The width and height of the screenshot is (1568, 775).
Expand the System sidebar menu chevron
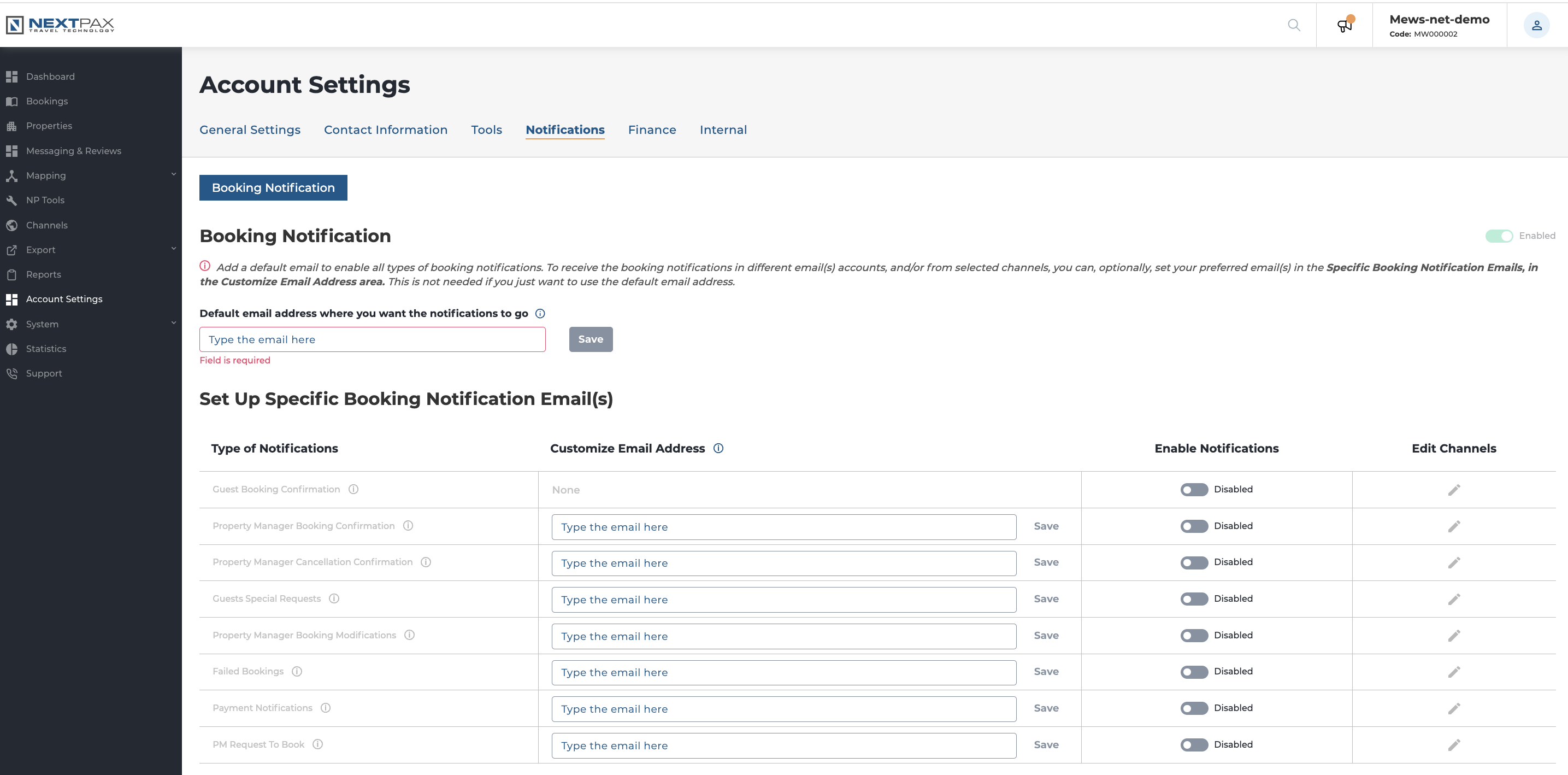point(174,322)
